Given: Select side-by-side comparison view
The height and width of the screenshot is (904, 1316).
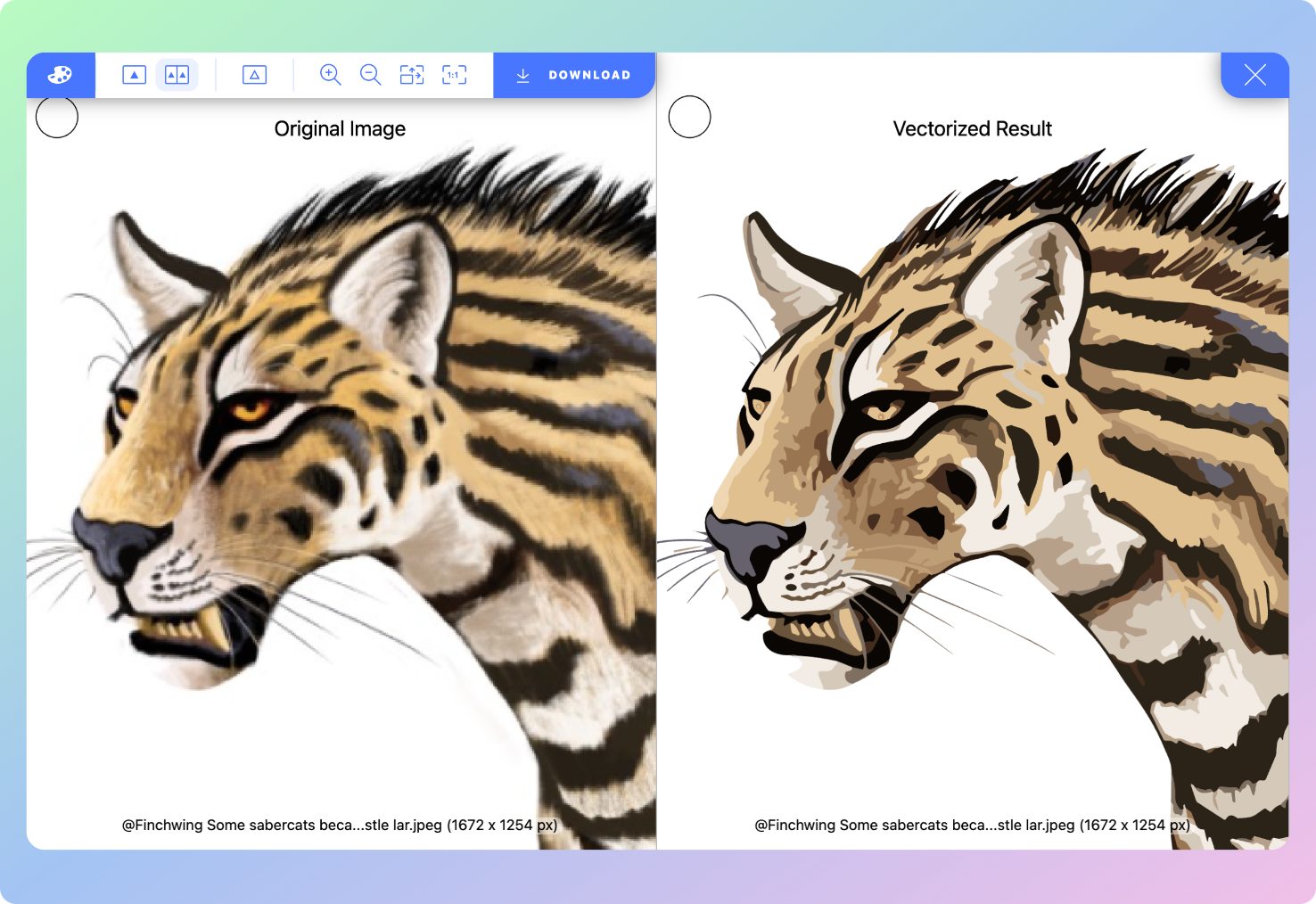Looking at the screenshot, I should [x=177, y=75].
